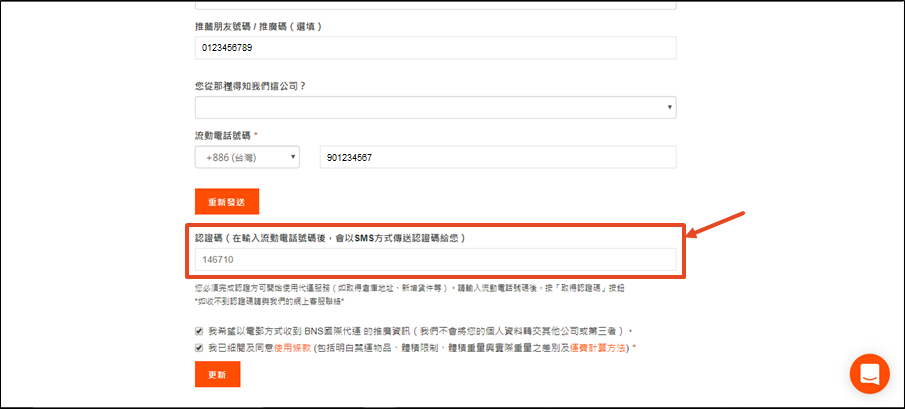Viewport: 905px width, 409px height.
Task: Focus the phone number field with 901234567
Action: click(497, 157)
